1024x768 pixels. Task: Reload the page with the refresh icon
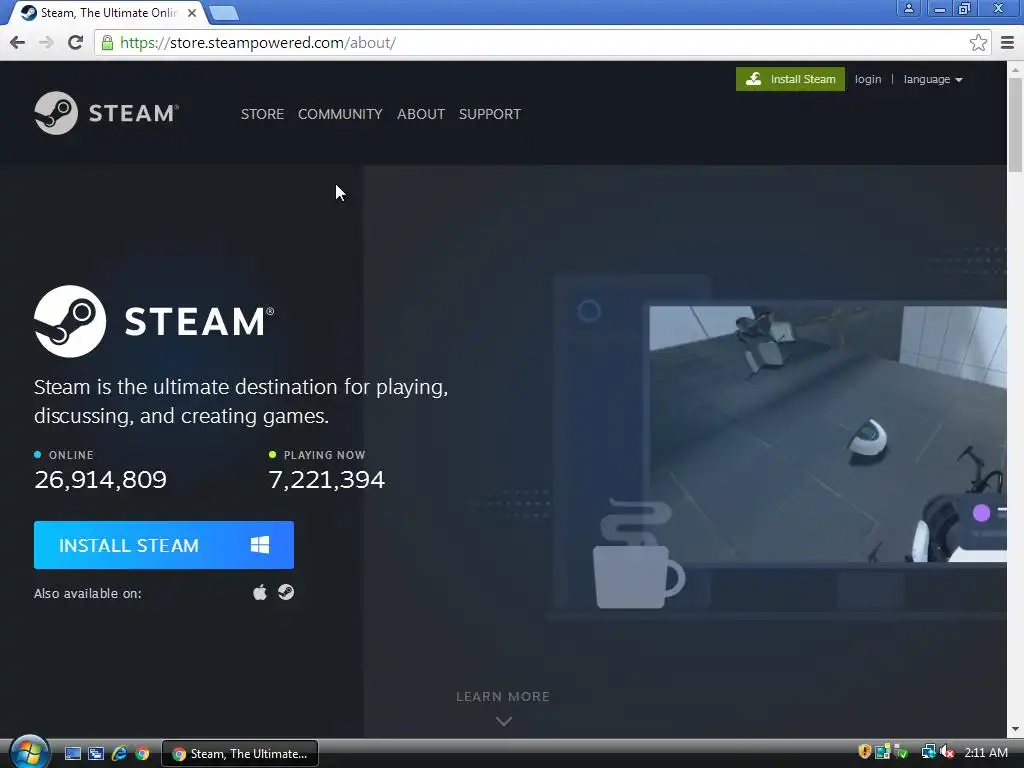click(76, 42)
